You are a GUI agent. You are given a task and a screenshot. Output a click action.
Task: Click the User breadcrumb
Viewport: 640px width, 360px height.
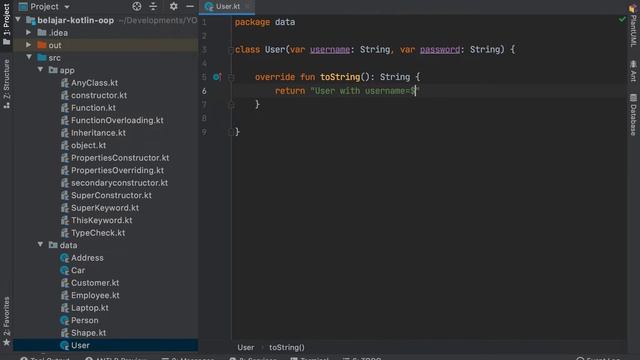click(246, 347)
